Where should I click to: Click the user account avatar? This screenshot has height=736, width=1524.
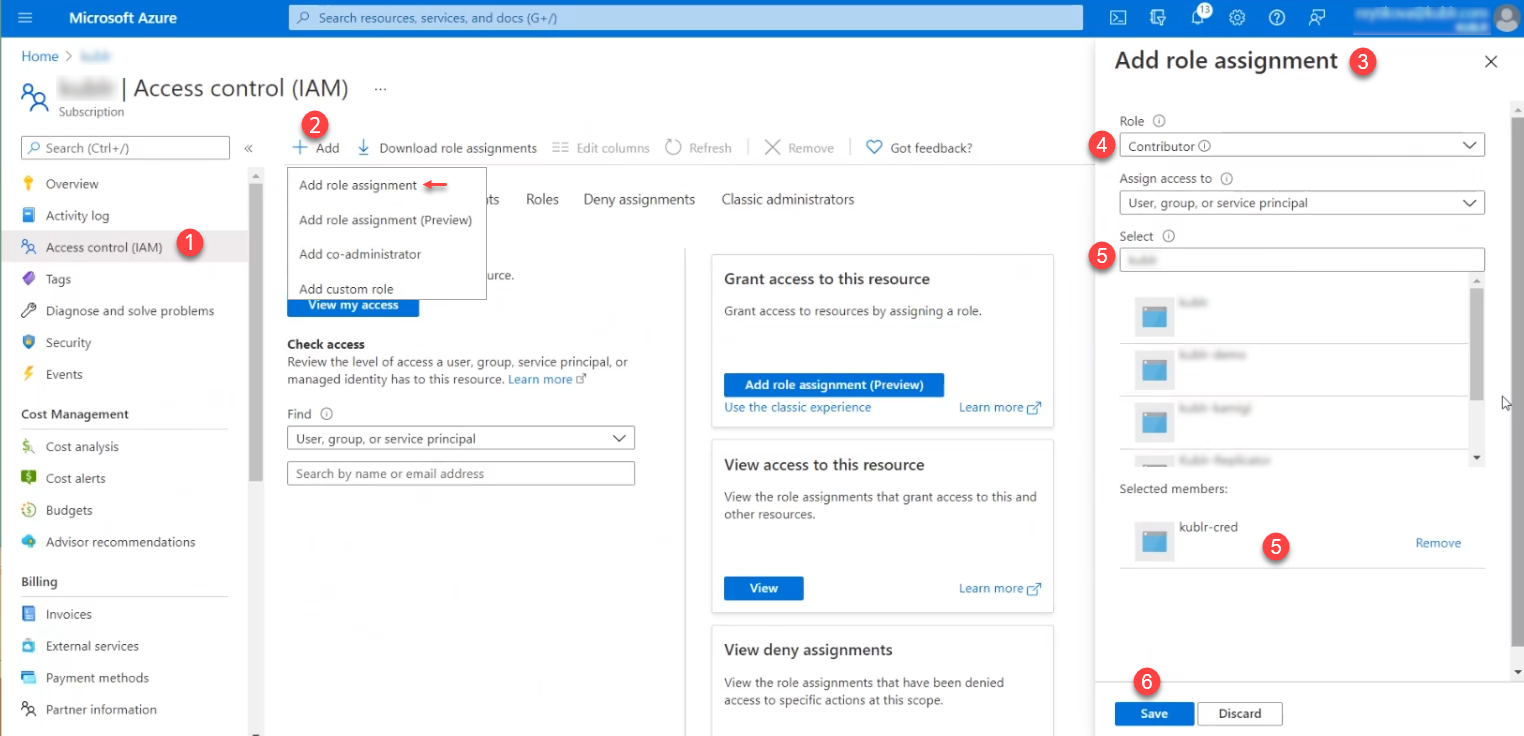pyautogui.click(x=1506, y=18)
